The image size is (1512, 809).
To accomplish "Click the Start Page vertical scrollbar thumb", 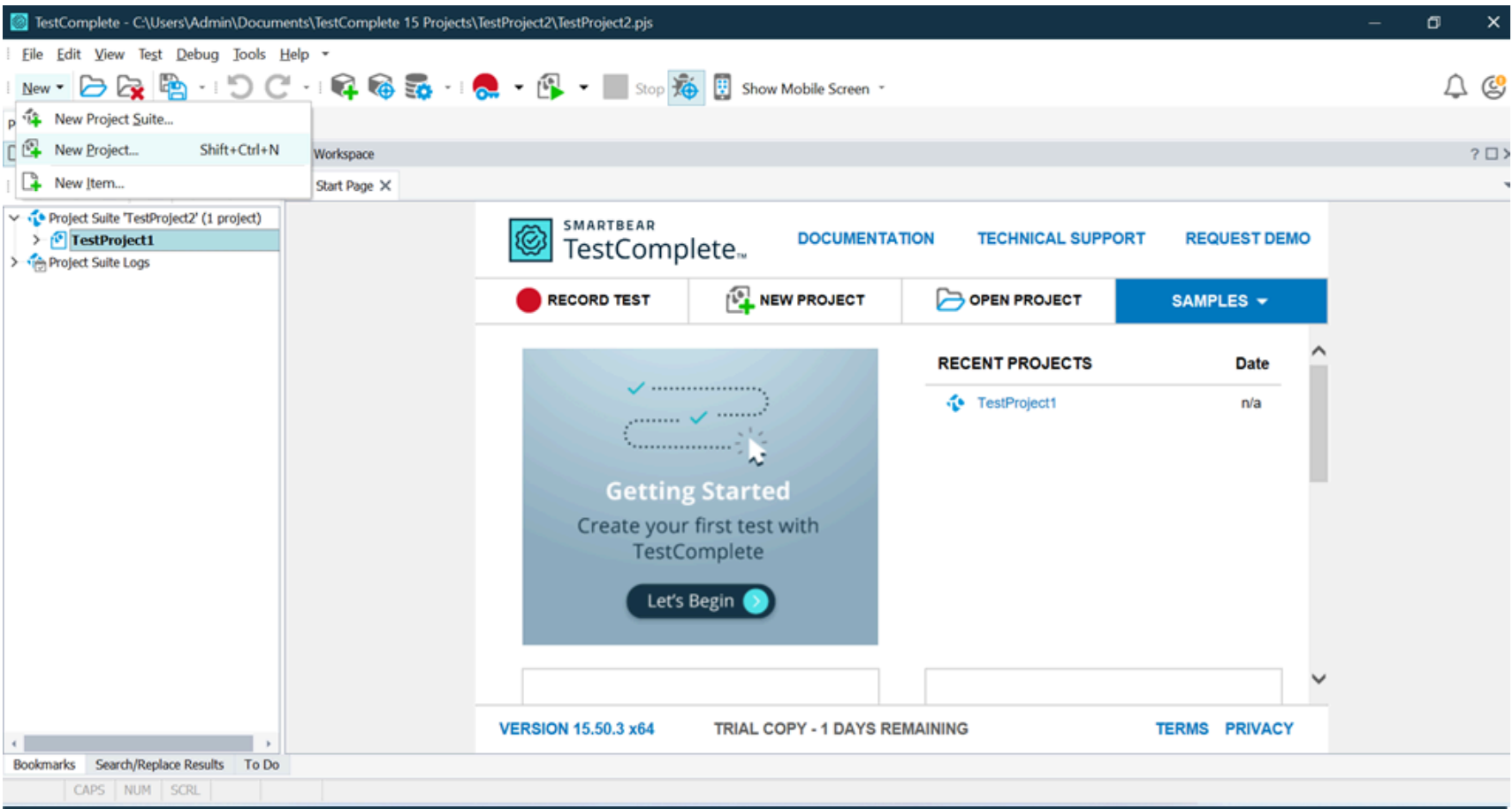I will [1318, 424].
